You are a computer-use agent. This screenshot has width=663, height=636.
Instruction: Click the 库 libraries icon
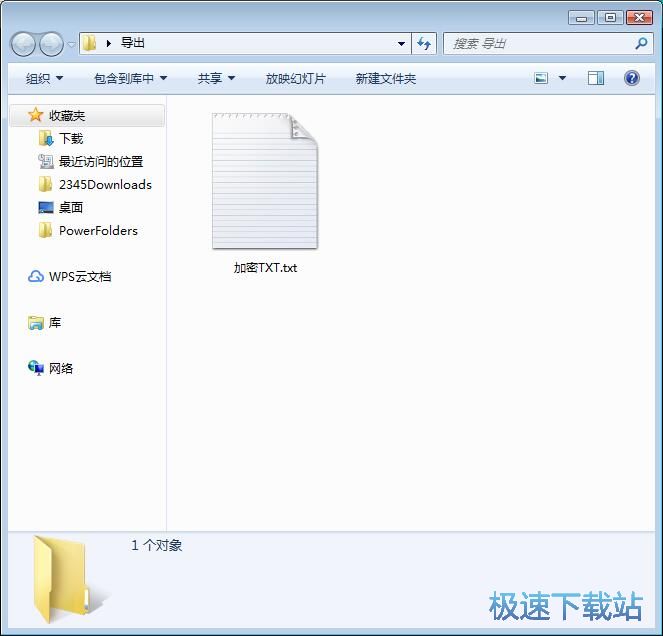pyautogui.click(x=36, y=323)
